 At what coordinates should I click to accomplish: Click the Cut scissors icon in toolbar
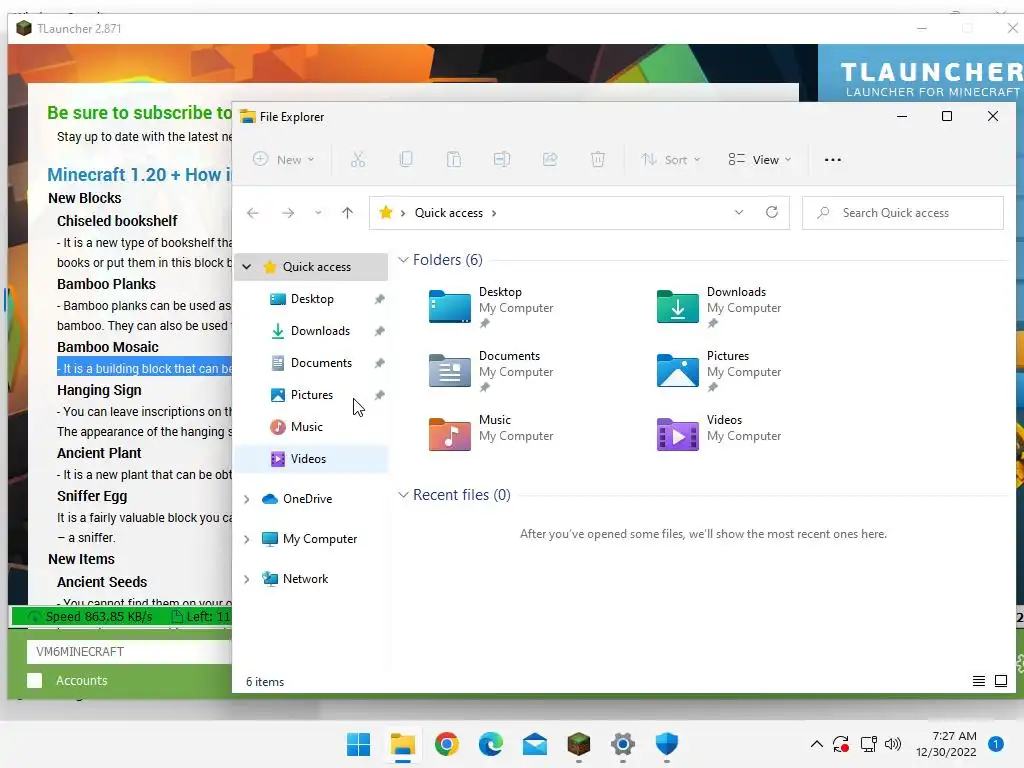click(x=358, y=159)
